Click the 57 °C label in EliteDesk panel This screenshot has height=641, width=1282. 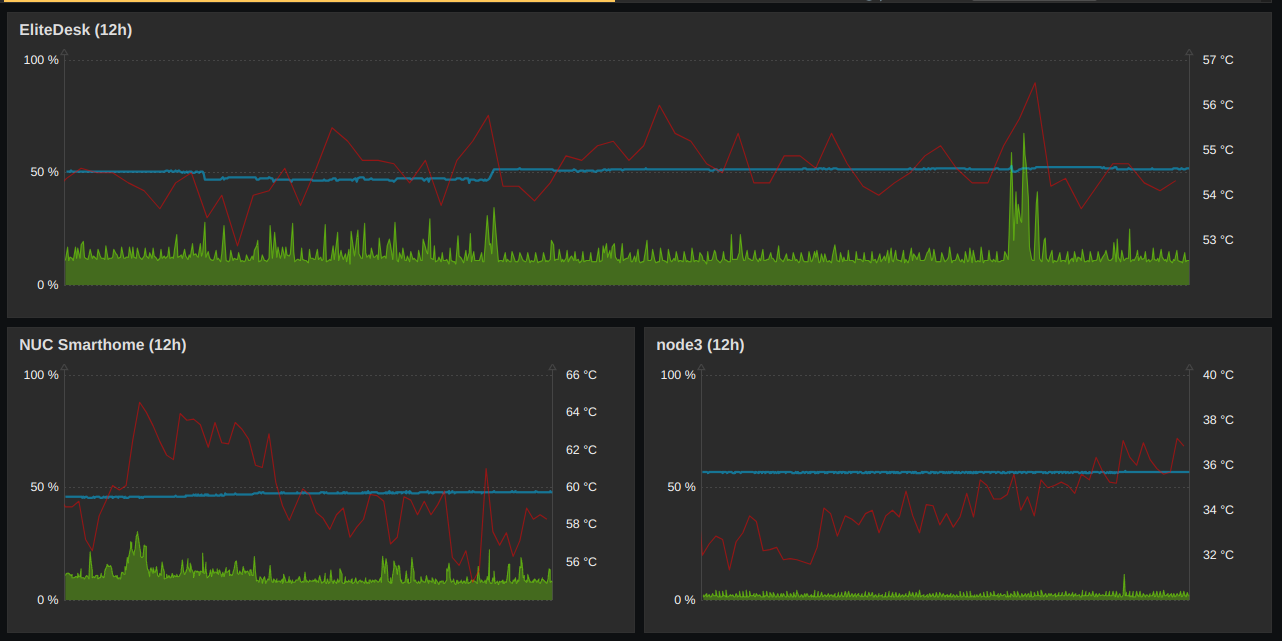[1218, 60]
